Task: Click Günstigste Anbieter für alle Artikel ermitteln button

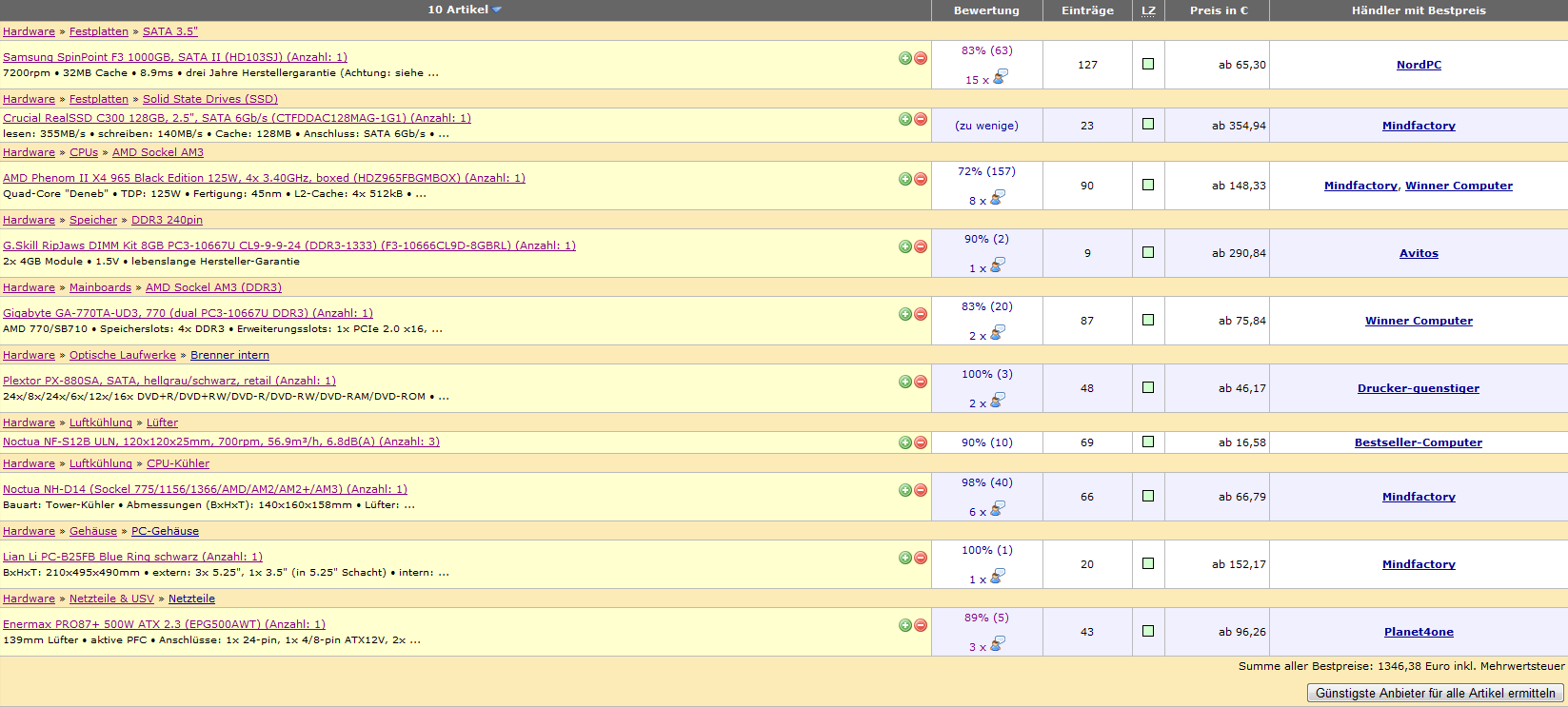Action: point(1436,694)
